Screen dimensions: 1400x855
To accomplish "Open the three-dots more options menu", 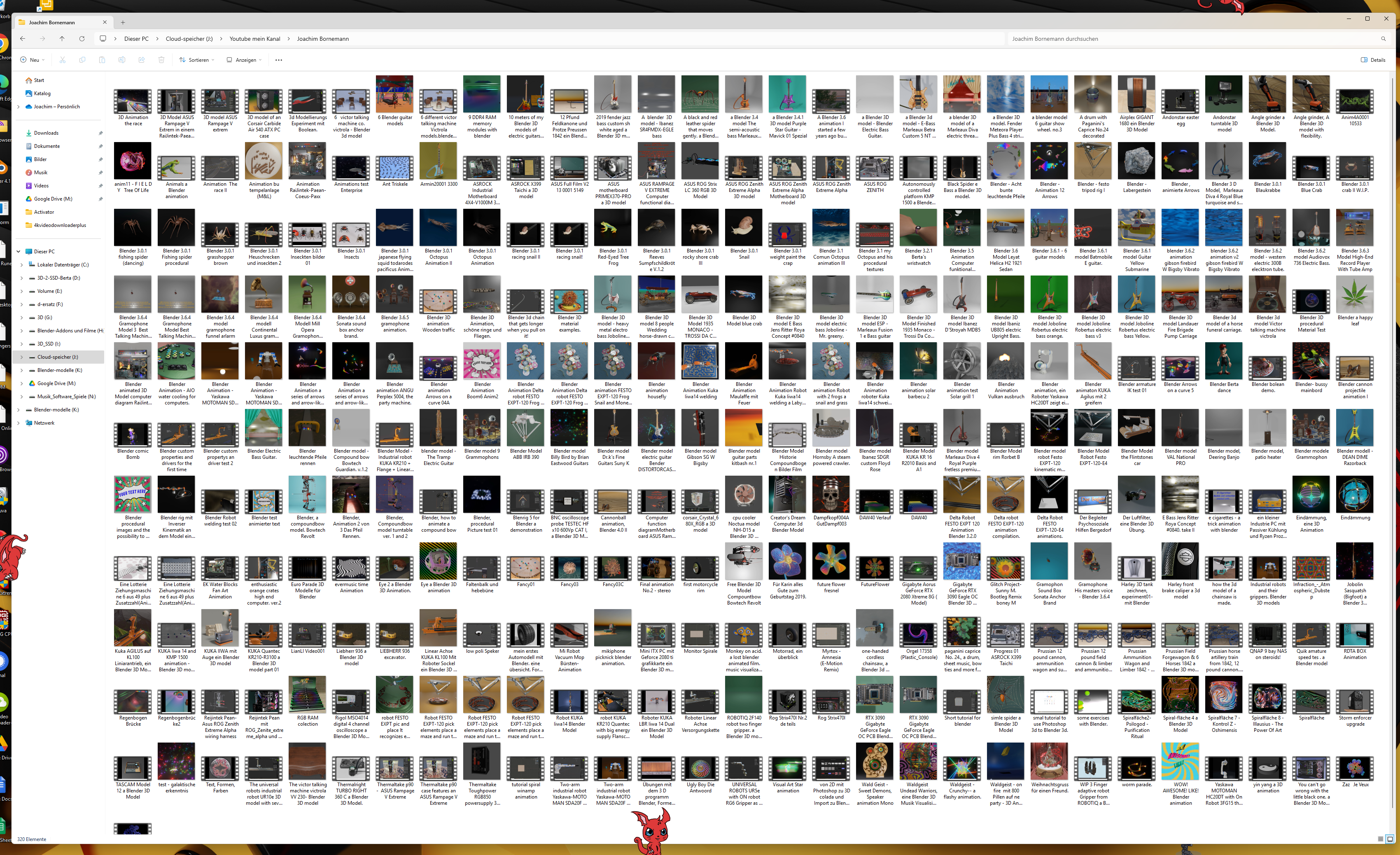I will (278, 60).
